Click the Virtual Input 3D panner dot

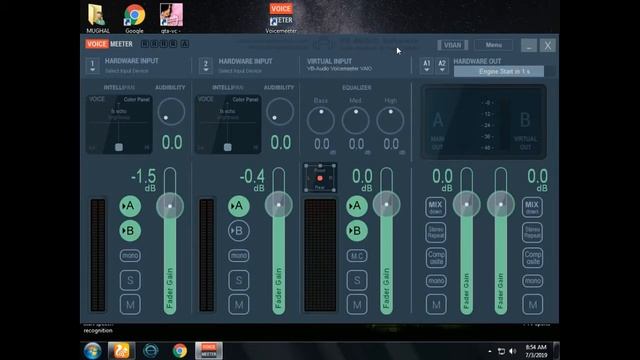(x=320, y=178)
